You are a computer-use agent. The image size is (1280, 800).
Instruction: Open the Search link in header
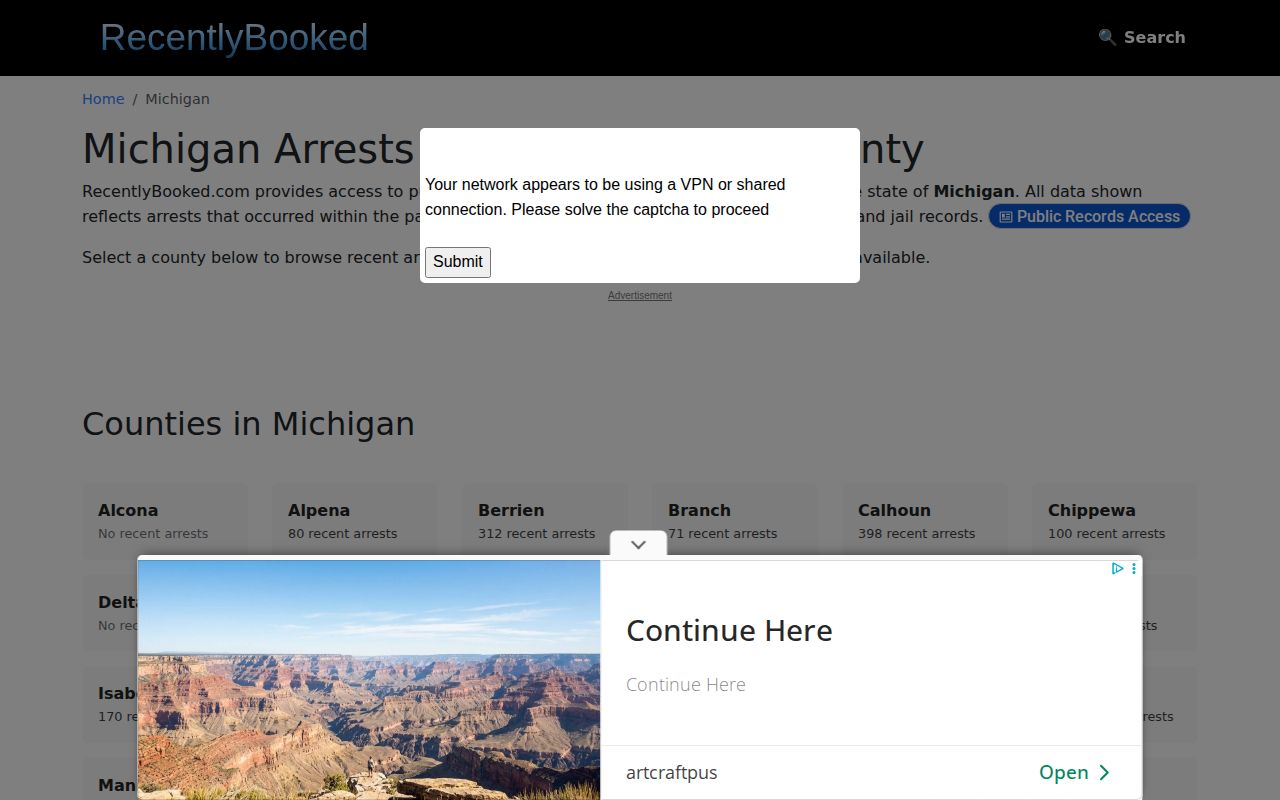(x=1142, y=37)
